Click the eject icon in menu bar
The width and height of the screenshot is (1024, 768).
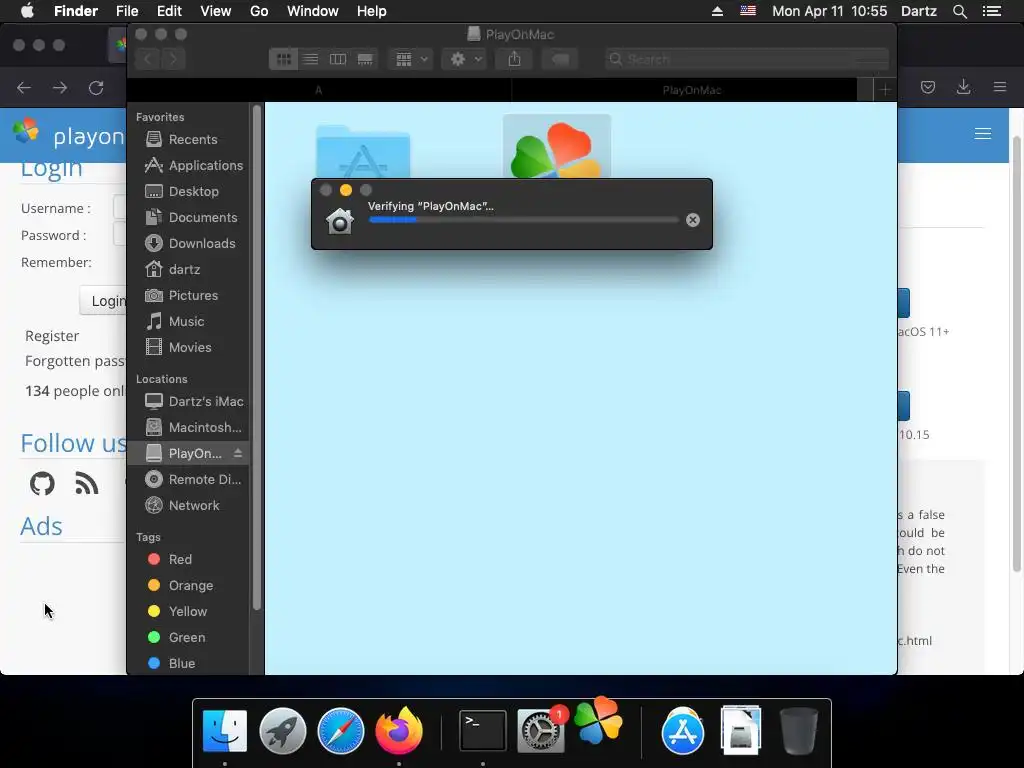[x=717, y=11]
